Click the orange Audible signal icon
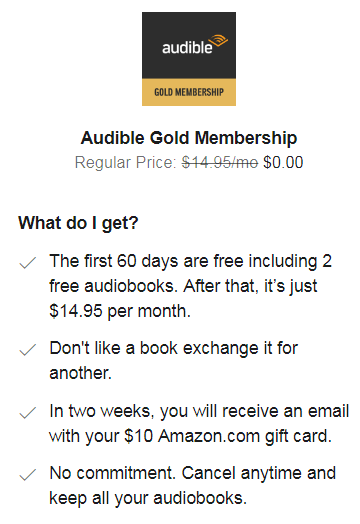 pyautogui.click(x=220, y=41)
